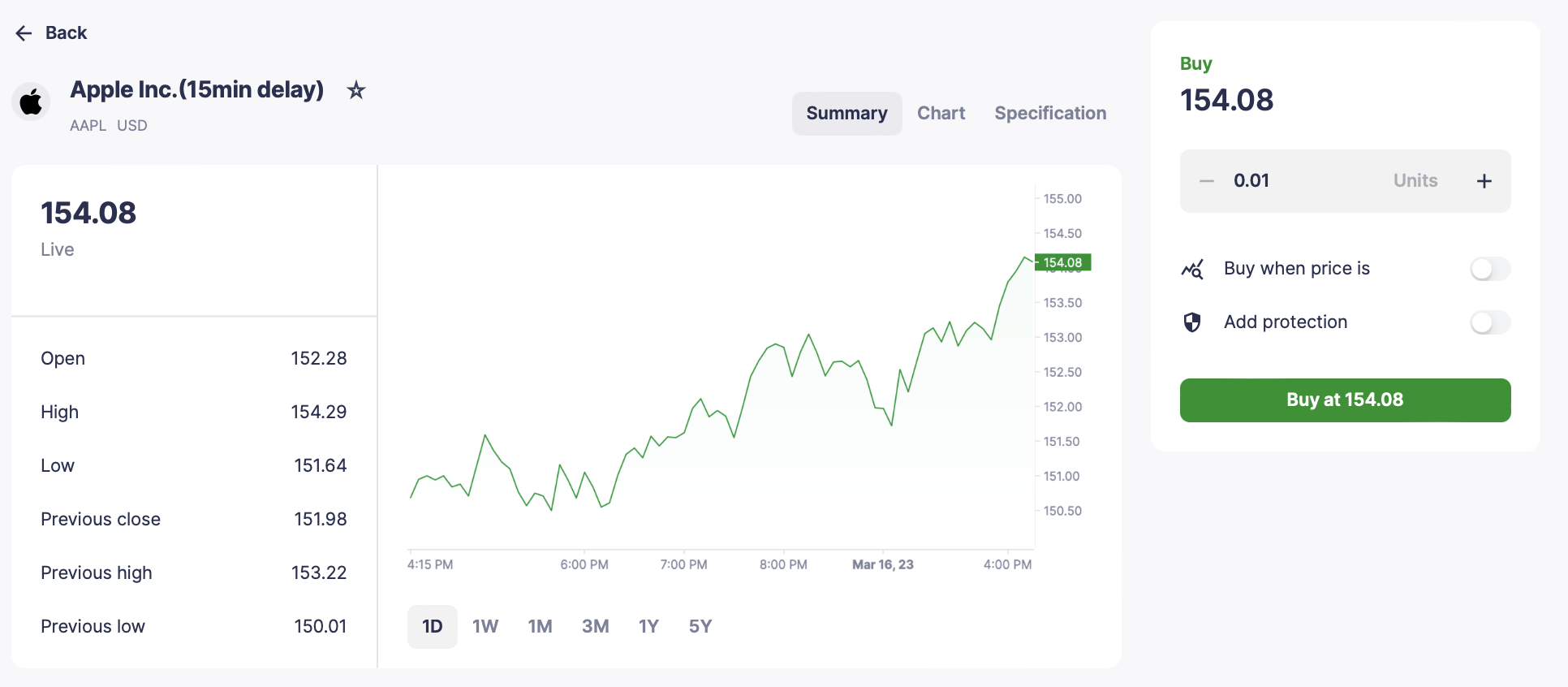
Task: Select the 5Y time range
Action: (x=700, y=627)
